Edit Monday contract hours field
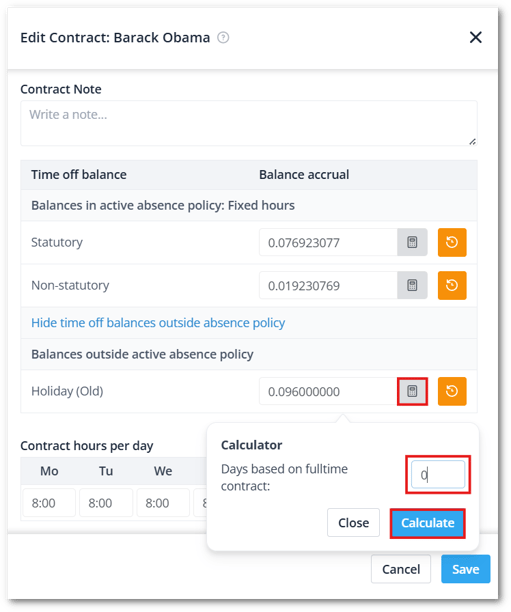The image size is (511, 612). pyautogui.click(x=49, y=503)
